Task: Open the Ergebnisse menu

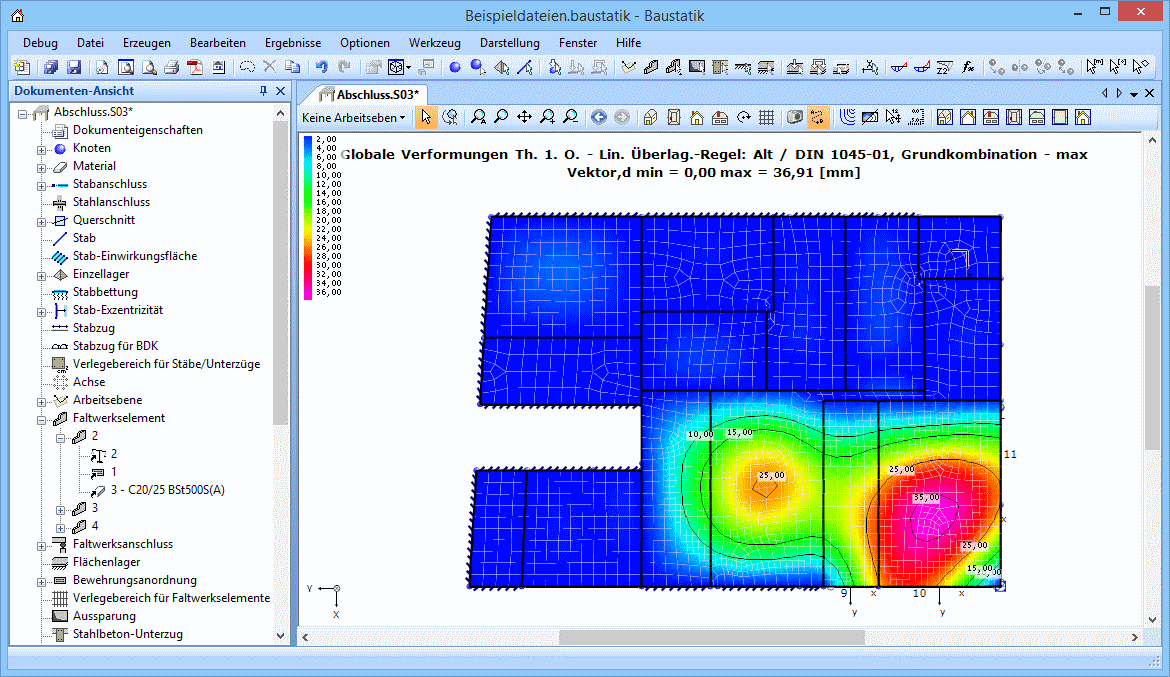Action: 293,43
